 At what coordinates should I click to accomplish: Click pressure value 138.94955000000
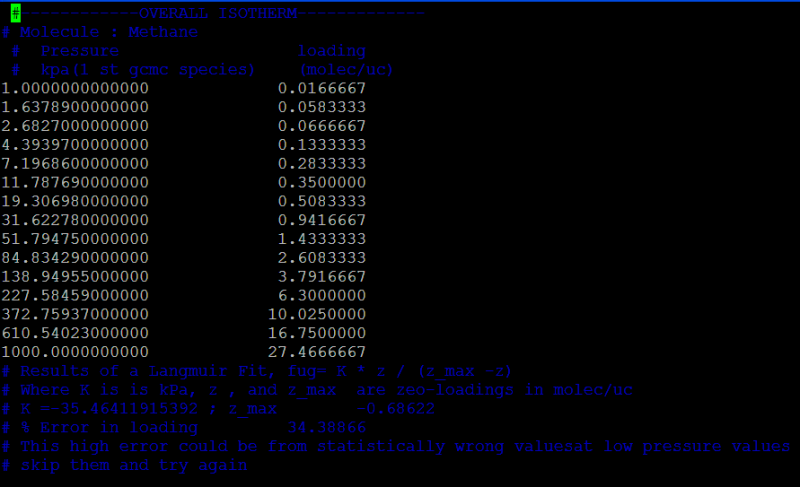pyautogui.click(x=75, y=277)
